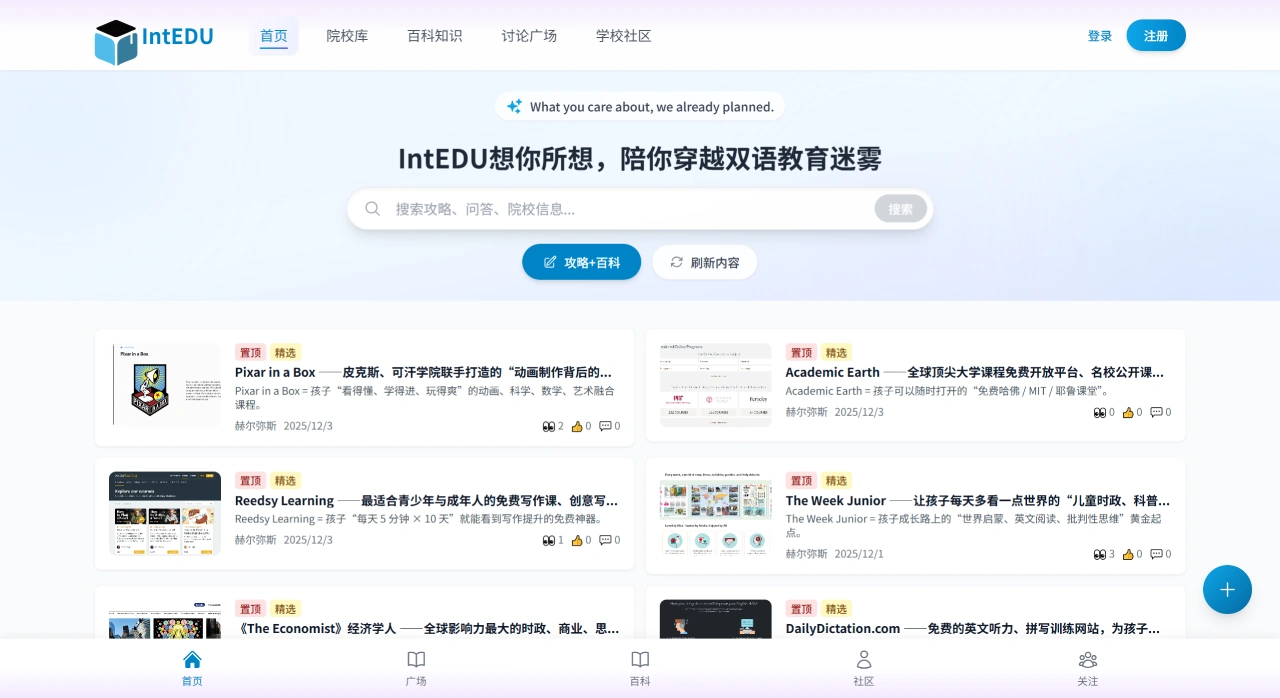Viewport: 1280px width, 698px height.
Task: Switch to the 讨论广场 section
Action: tap(529, 35)
